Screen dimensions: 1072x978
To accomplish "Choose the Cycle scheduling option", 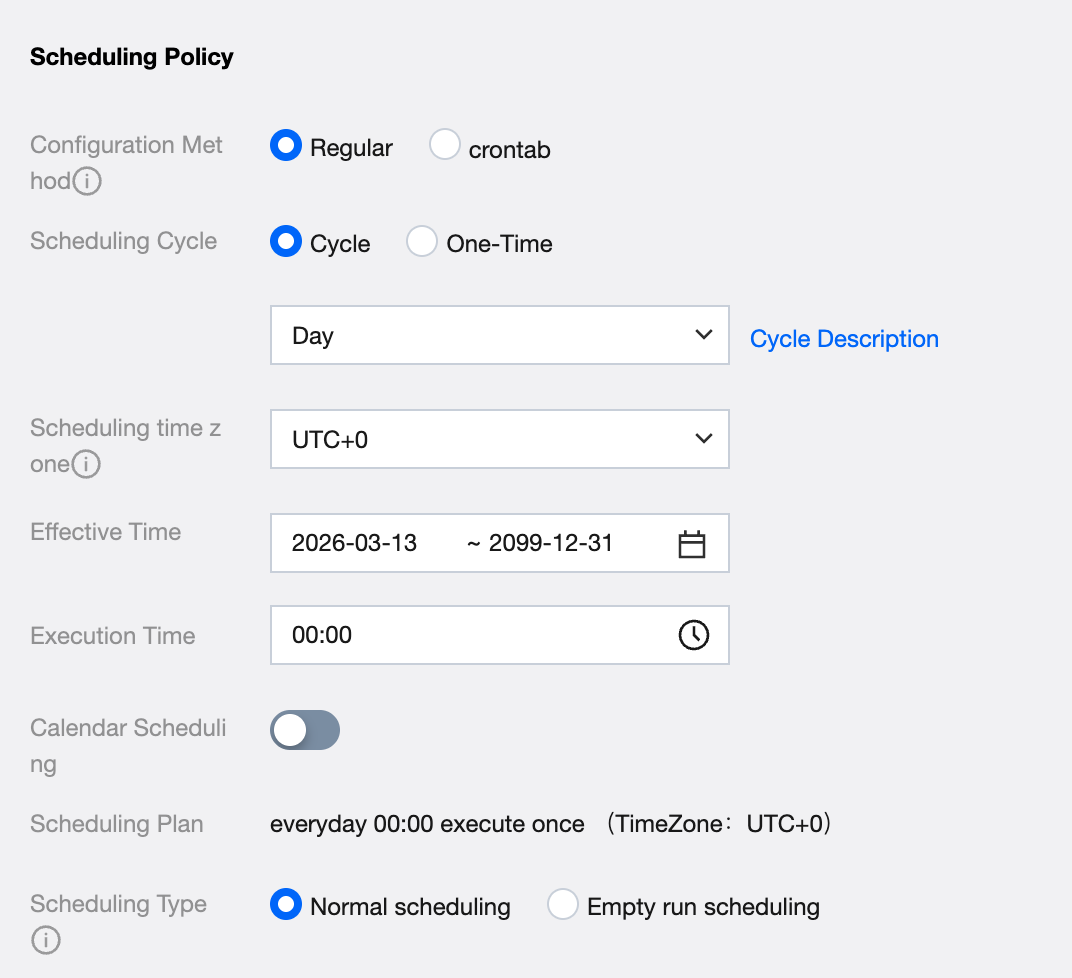I will click(x=286, y=242).
